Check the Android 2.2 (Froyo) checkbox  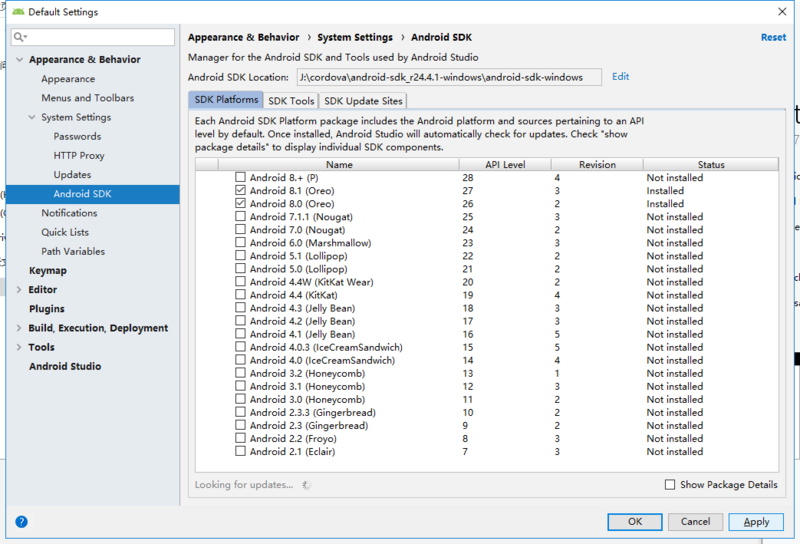pyautogui.click(x=240, y=438)
